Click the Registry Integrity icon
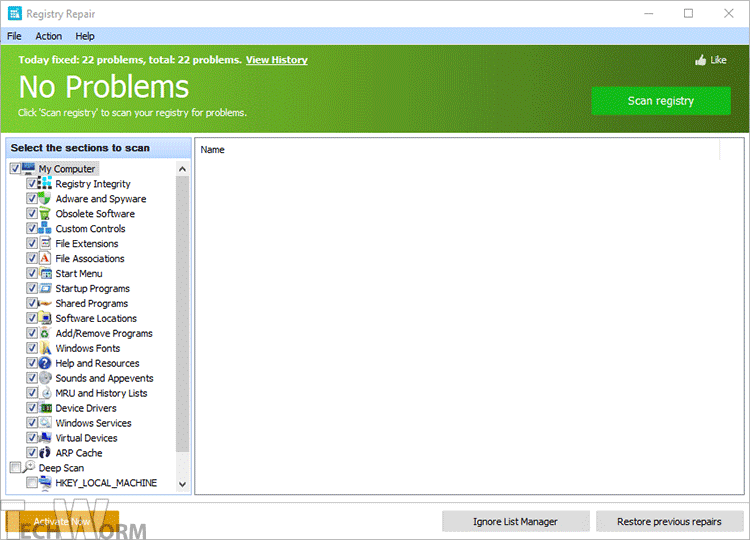750x540 pixels. point(46,184)
